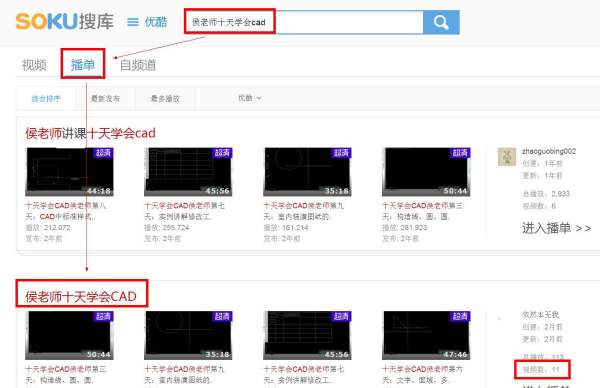Screen dimensions: 600x388
Task: Open the 50:44 thumbnail in first playlist
Action: click(x=426, y=172)
